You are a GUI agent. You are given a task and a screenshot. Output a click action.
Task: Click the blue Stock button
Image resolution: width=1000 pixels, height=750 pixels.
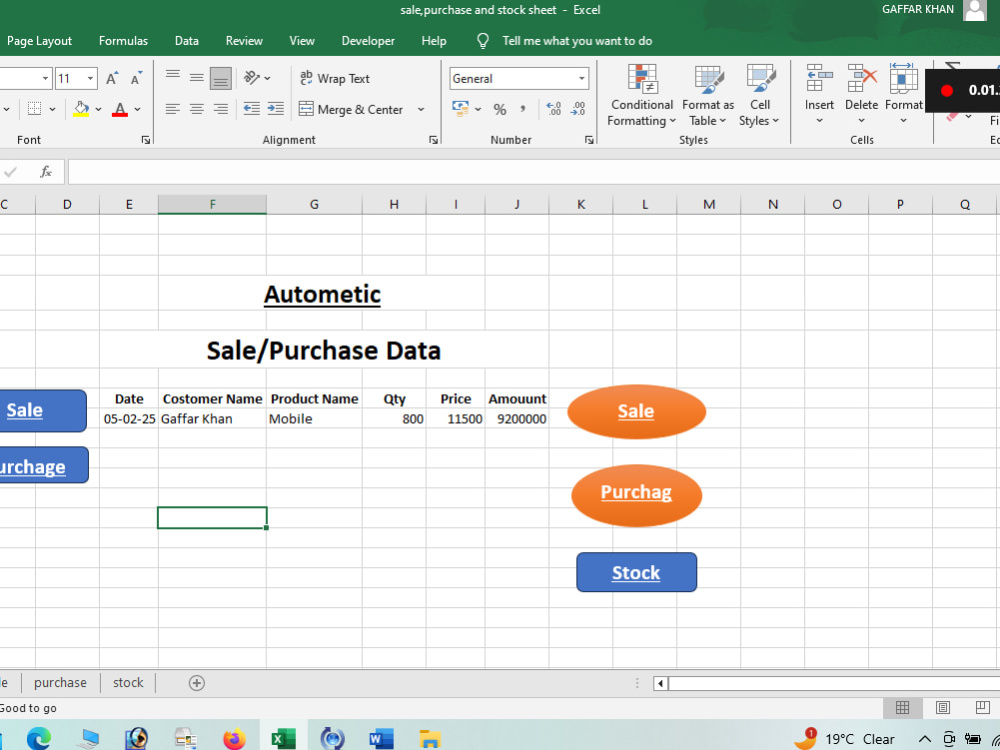pyautogui.click(x=636, y=572)
